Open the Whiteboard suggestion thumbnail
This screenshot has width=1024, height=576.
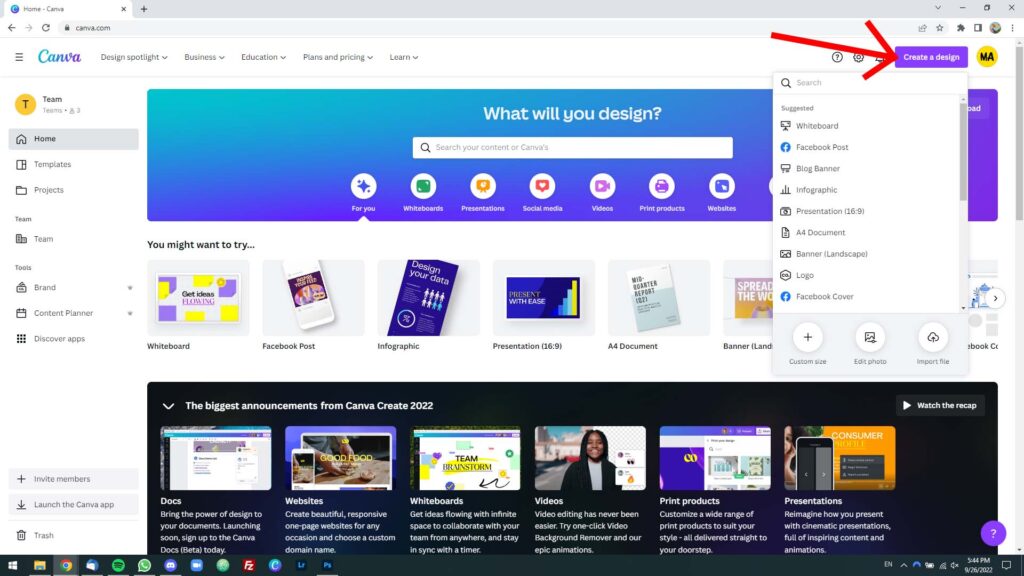(198, 298)
